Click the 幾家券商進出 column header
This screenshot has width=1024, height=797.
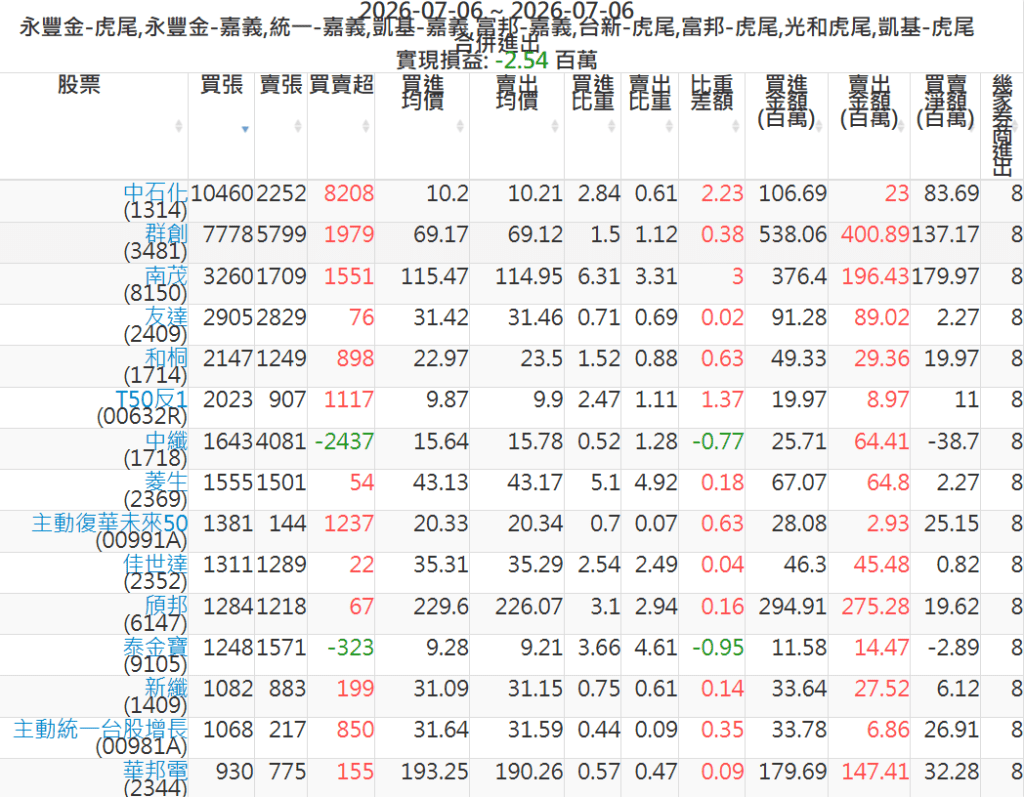1002,125
